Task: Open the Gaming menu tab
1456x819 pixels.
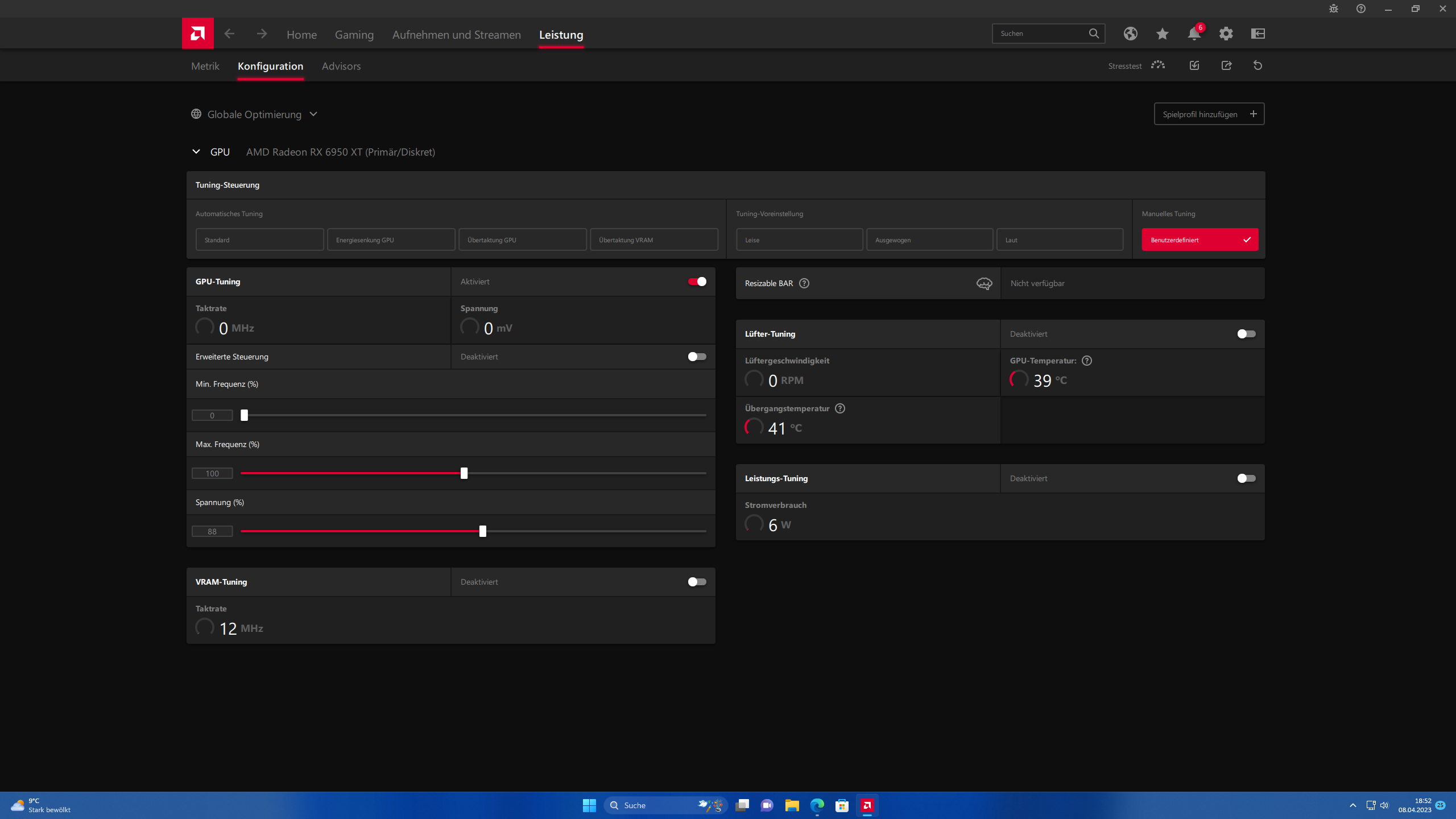Action: [354, 35]
